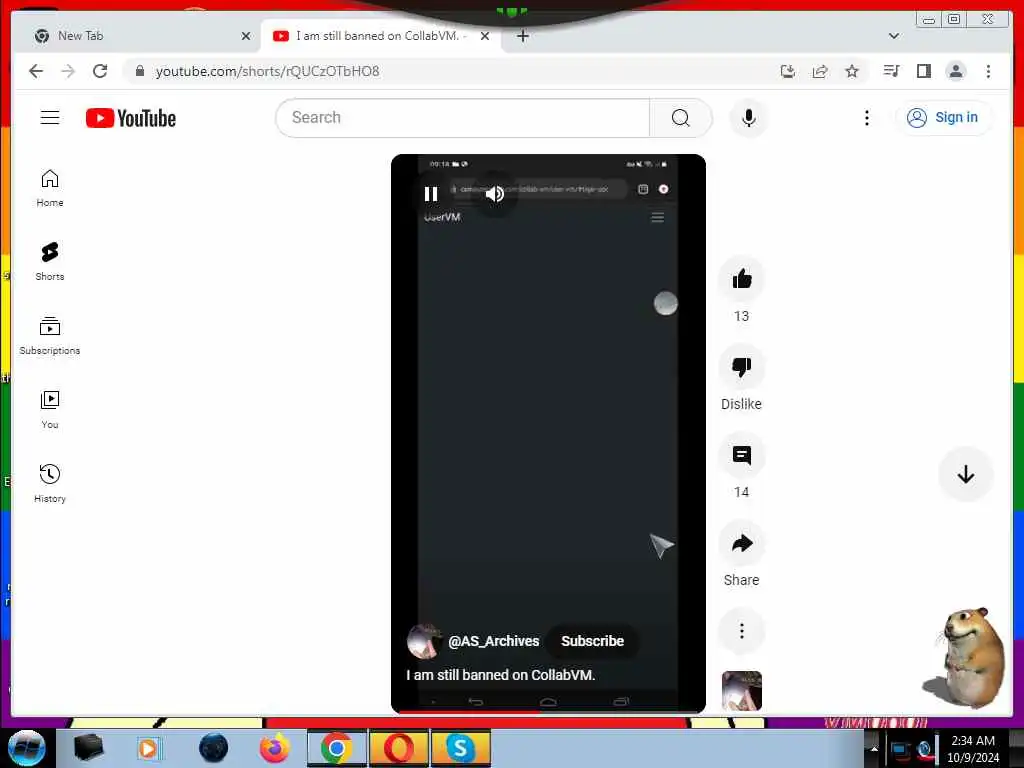Open the YouTube hamburger guide menu
This screenshot has height=768, width=1024.
point(50,118)
